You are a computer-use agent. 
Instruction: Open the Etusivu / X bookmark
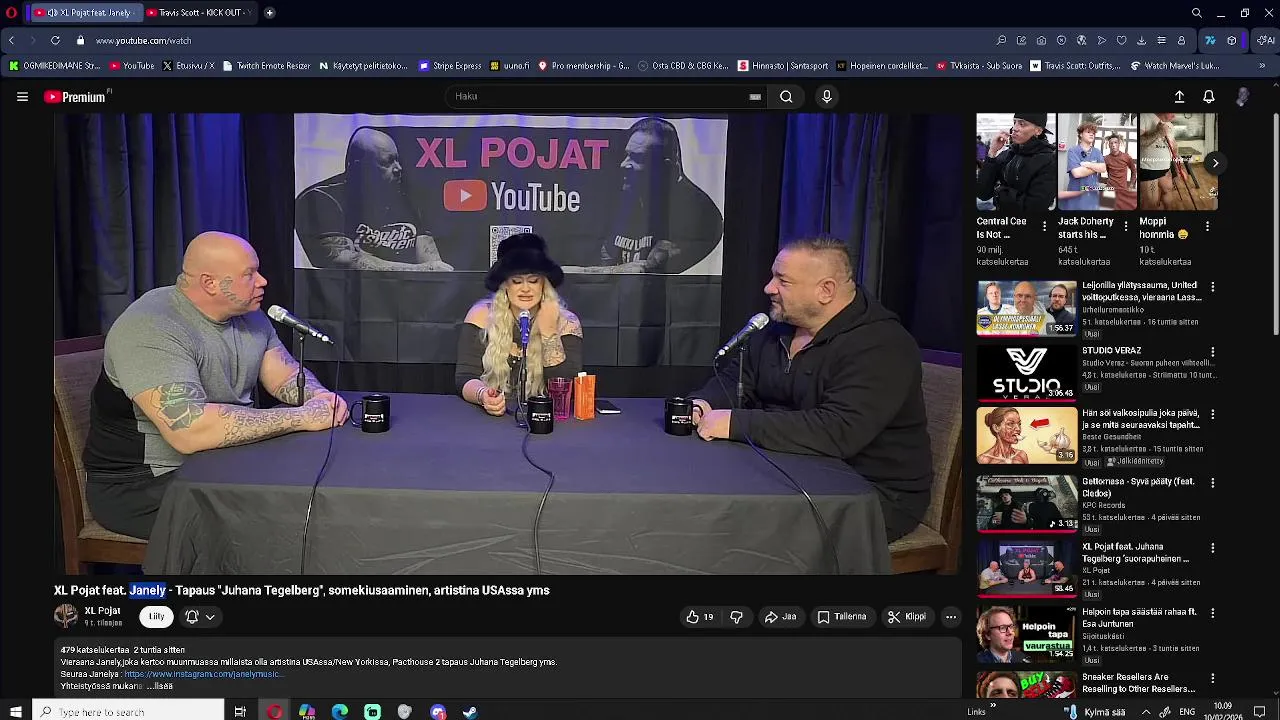click(x=187, y=66)
